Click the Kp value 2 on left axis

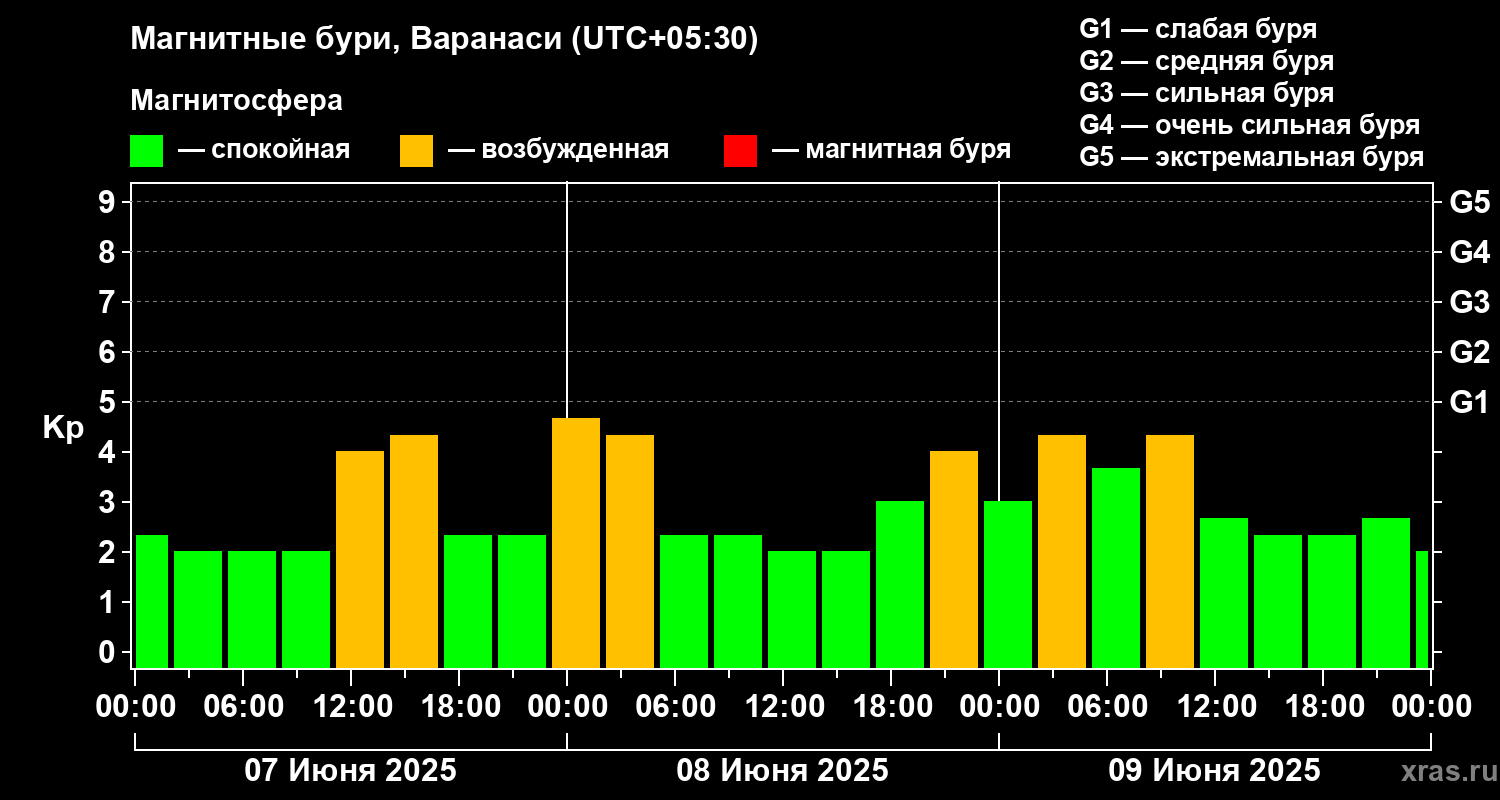click(109, 552)
